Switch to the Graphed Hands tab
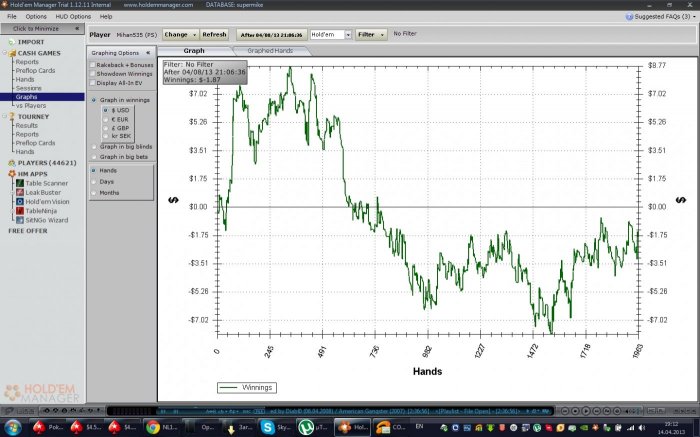Screen dimensions: 700x437 [268, 50]
